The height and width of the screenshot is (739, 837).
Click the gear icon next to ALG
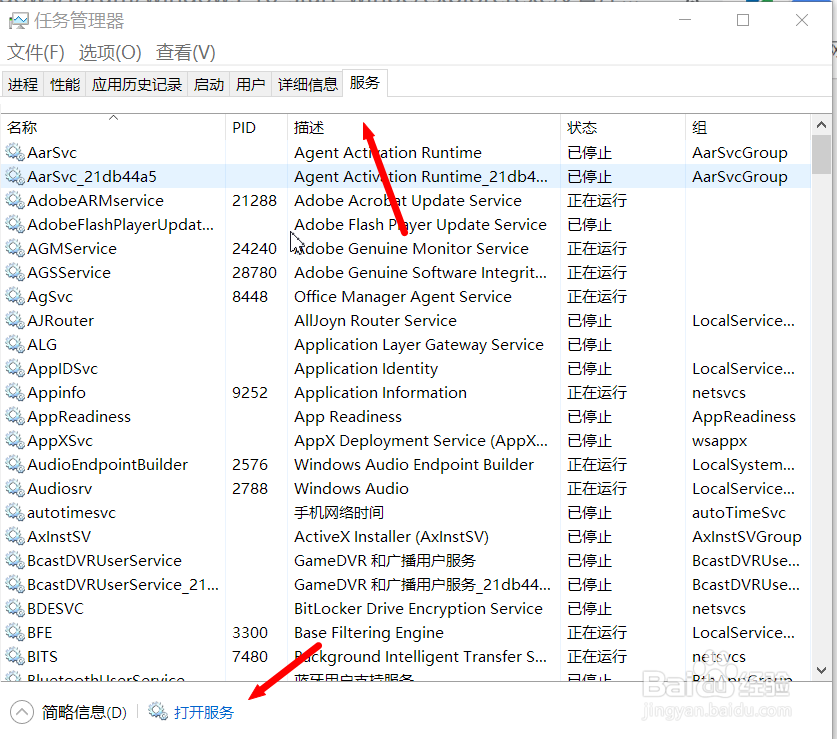click(15, 344)
